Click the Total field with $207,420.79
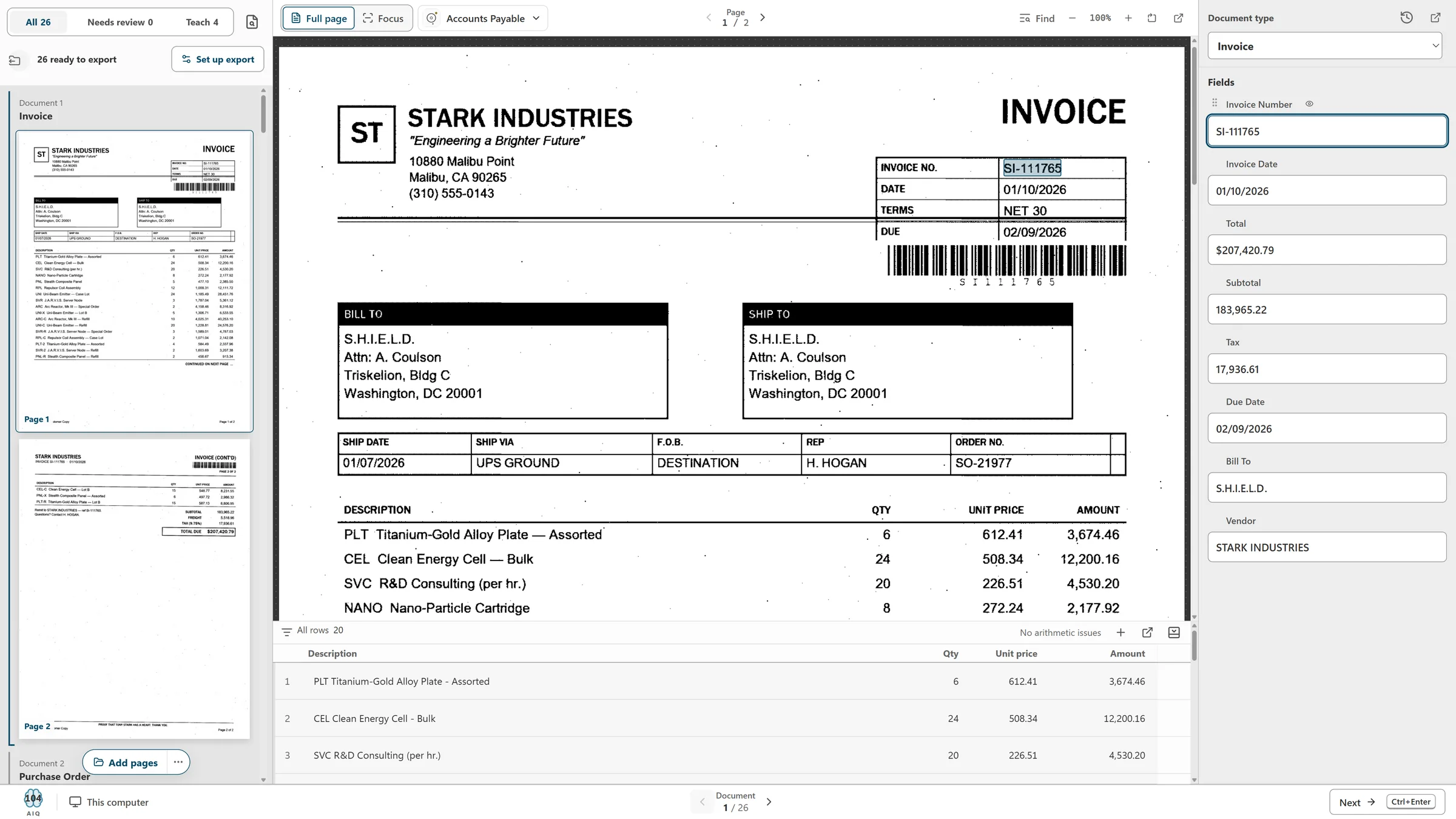This screenshot has height=819, width=1456. pos(1327,251)
